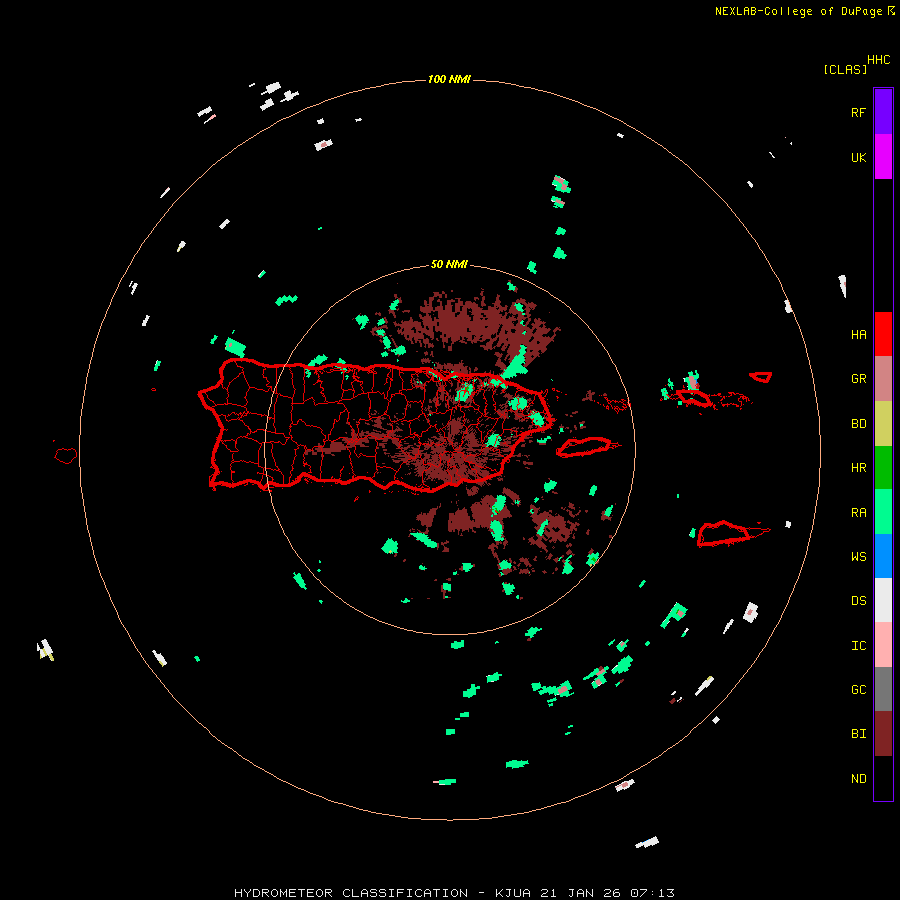Click the UK legend label
Image resolution: width=900 pixels, height=900 pixels.
(858, 157)
